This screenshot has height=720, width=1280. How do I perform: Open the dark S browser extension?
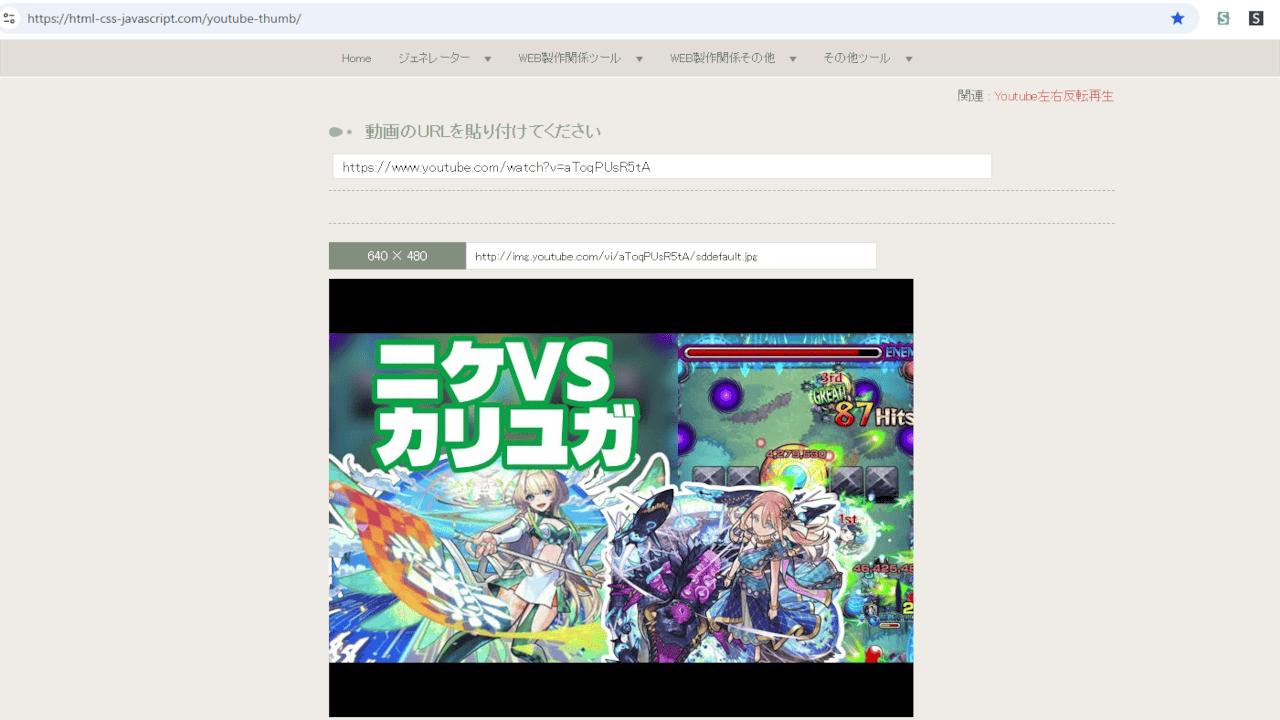pos(1256,18)
